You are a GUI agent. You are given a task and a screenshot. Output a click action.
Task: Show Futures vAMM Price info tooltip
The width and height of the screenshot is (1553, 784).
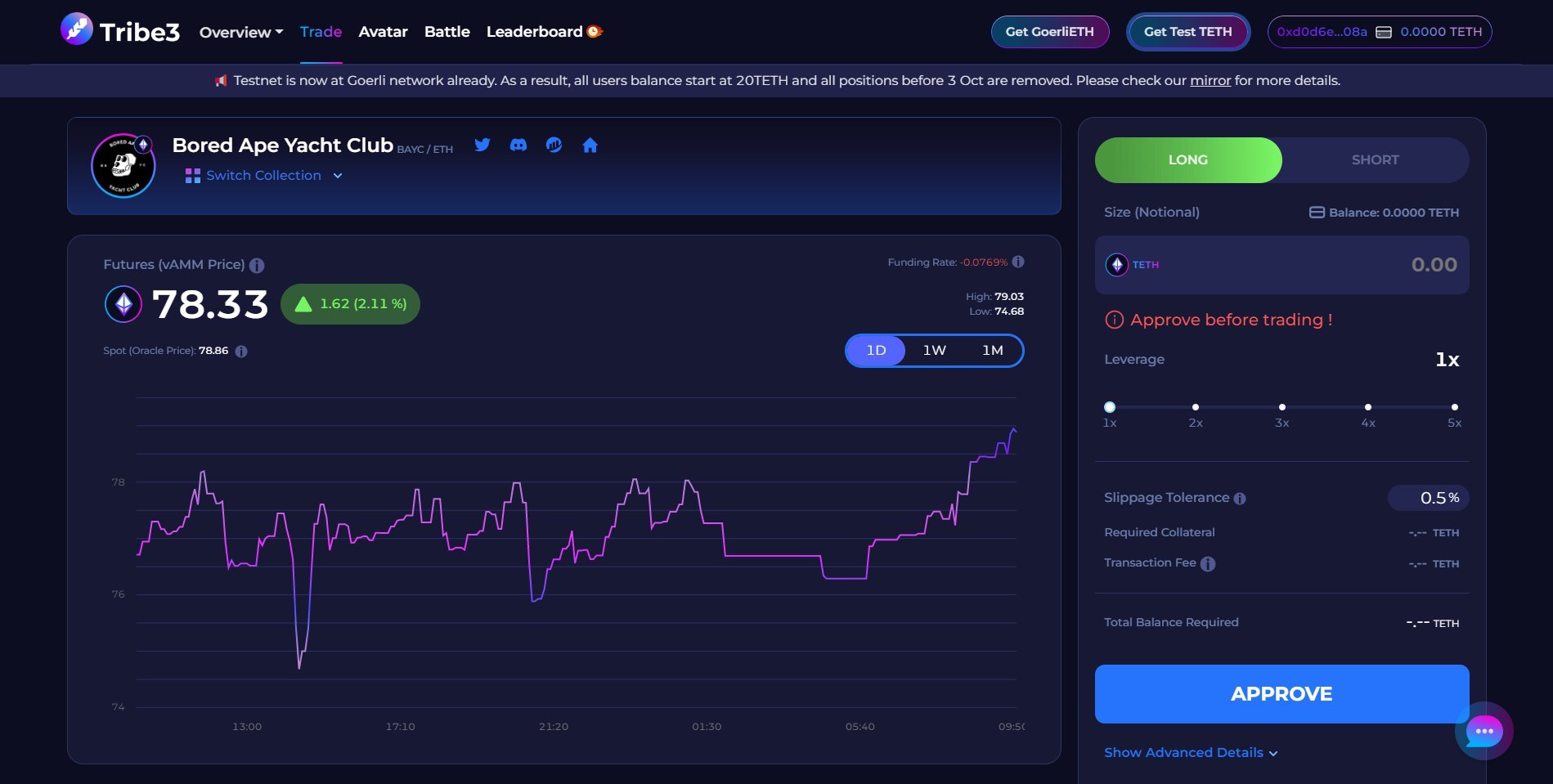click(x=257, y=266)
